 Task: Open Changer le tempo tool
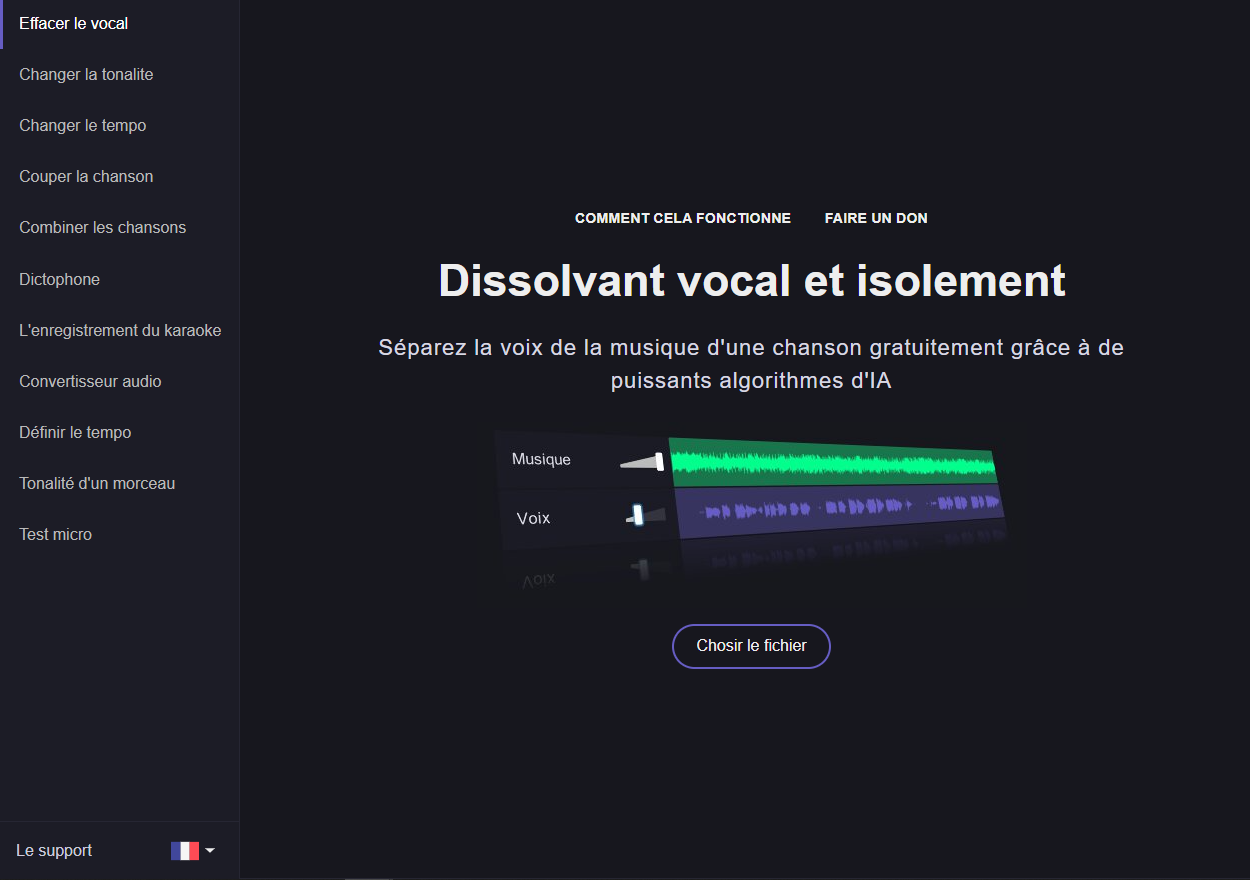tap(83, 126)
